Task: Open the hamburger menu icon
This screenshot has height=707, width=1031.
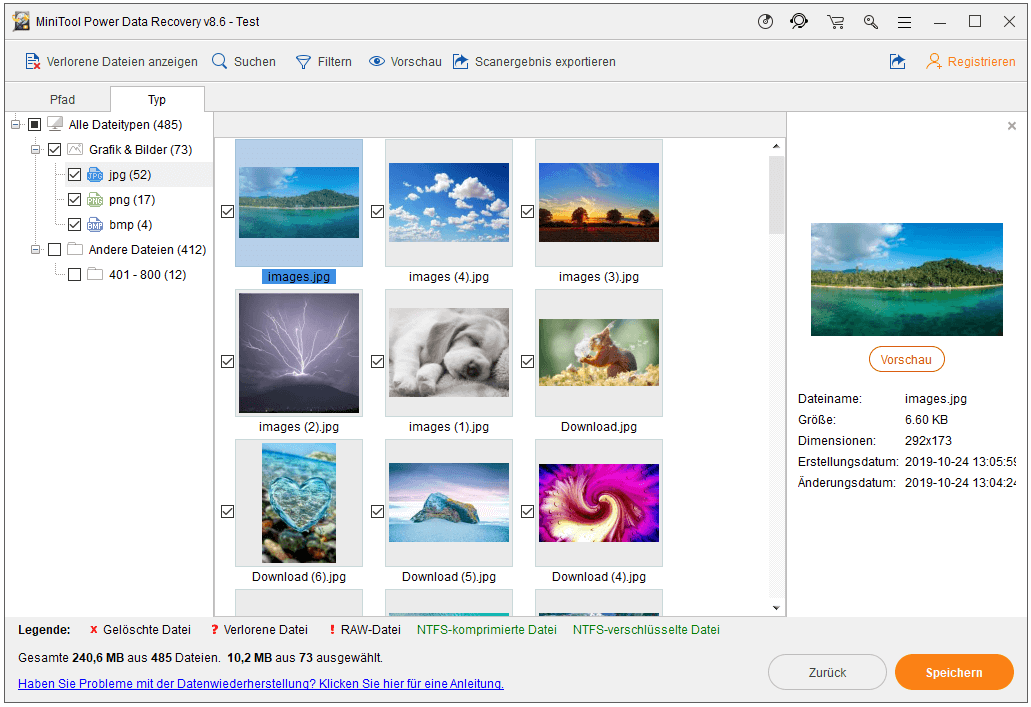Action: point(905,22)
